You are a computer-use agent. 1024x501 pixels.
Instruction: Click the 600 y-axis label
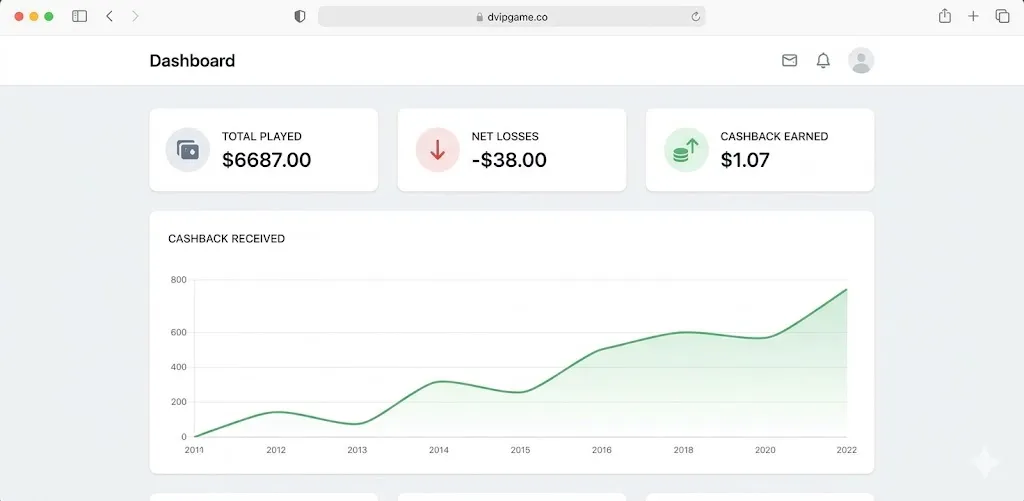click(x=179, y=332)
